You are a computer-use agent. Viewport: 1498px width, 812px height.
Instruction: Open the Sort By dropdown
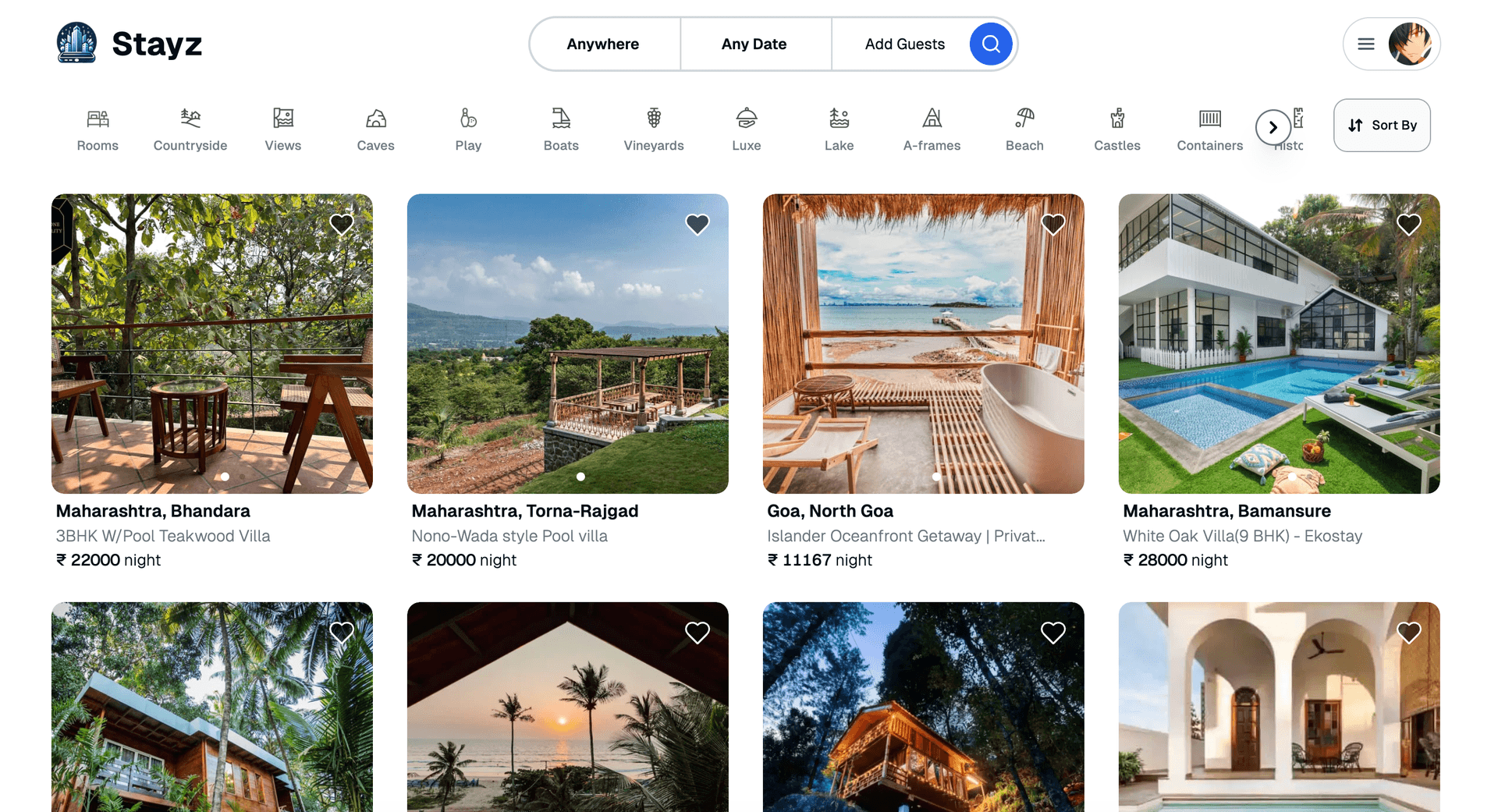(x=1382, y=126)
